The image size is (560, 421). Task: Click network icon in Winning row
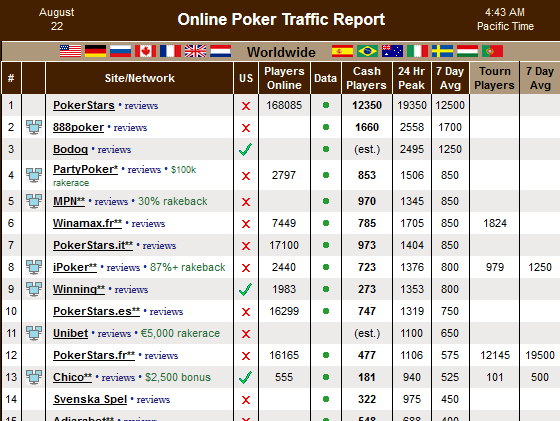34,289
